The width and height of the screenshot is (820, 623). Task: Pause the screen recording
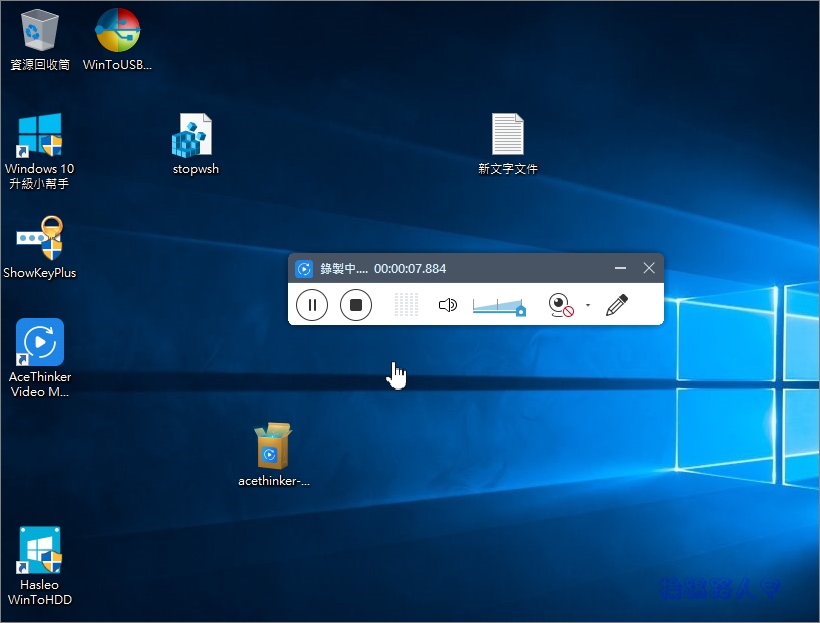(x=312, y=305)
